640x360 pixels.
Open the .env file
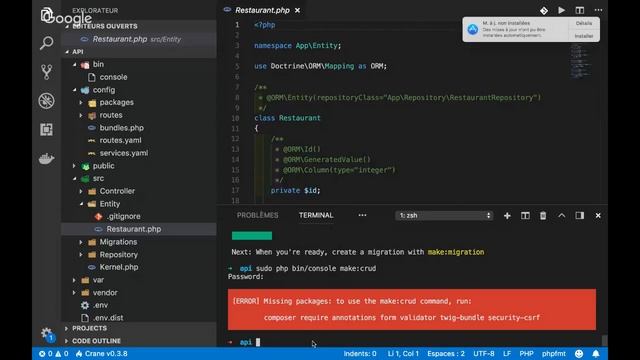click(100, 305)
